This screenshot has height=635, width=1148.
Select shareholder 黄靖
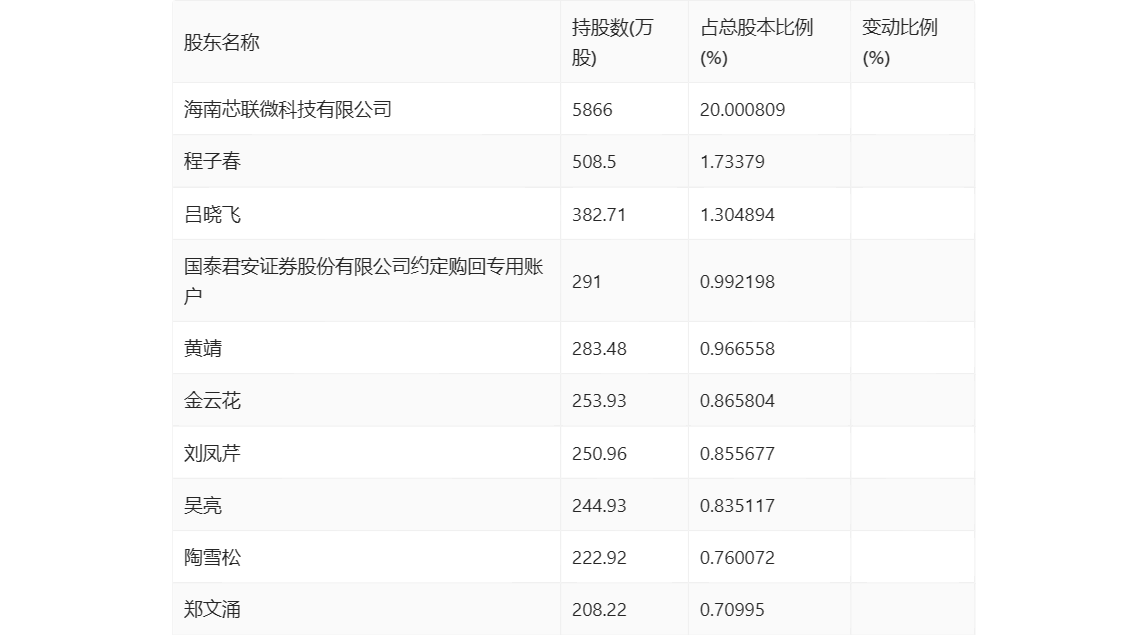(x=203, y=348)
